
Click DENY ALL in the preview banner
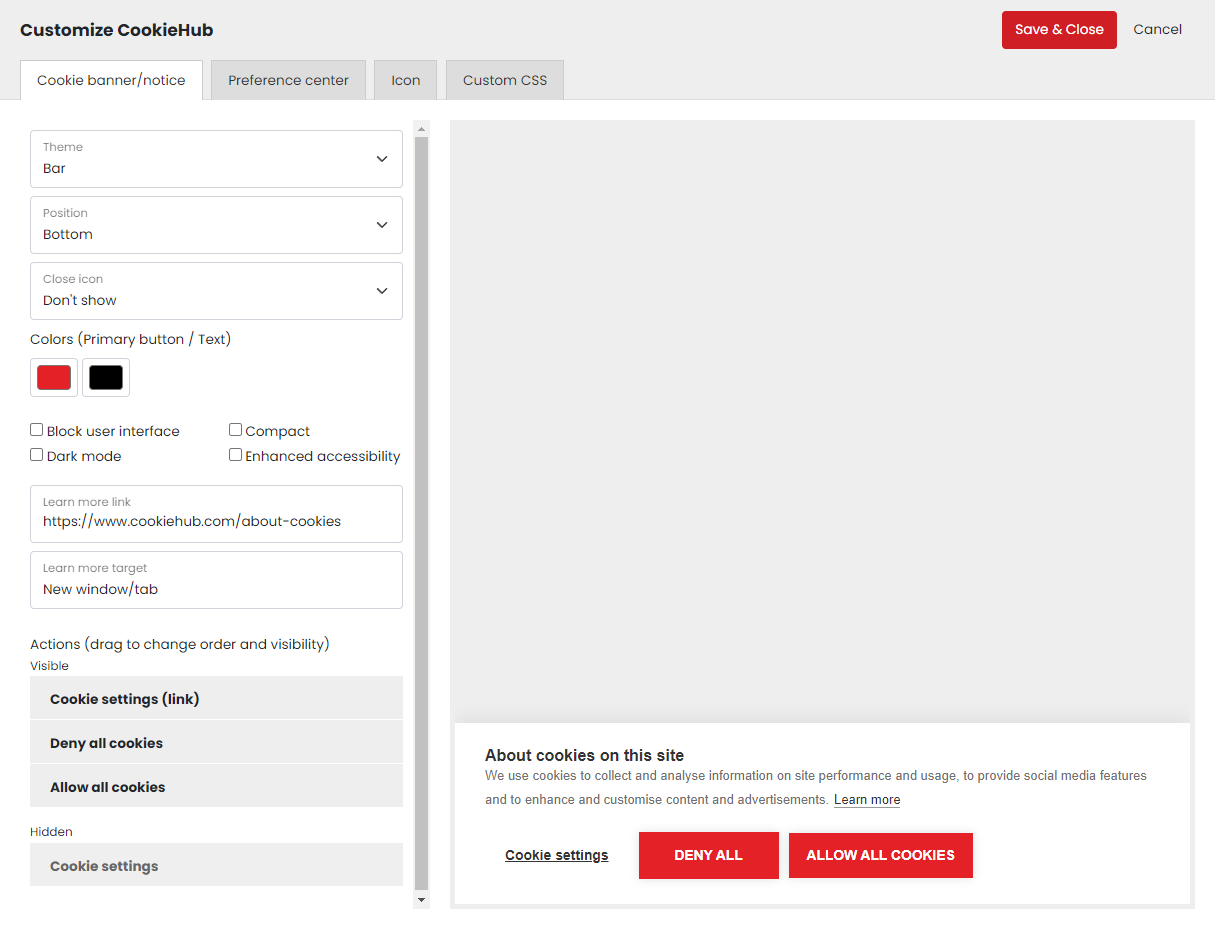coord(708,855)
